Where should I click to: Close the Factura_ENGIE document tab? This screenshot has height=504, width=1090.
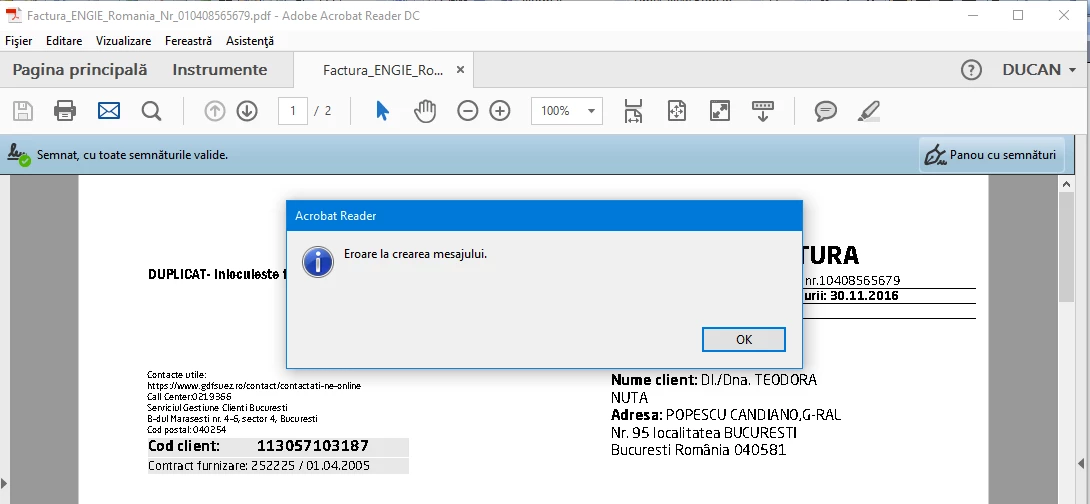(460, 70)
